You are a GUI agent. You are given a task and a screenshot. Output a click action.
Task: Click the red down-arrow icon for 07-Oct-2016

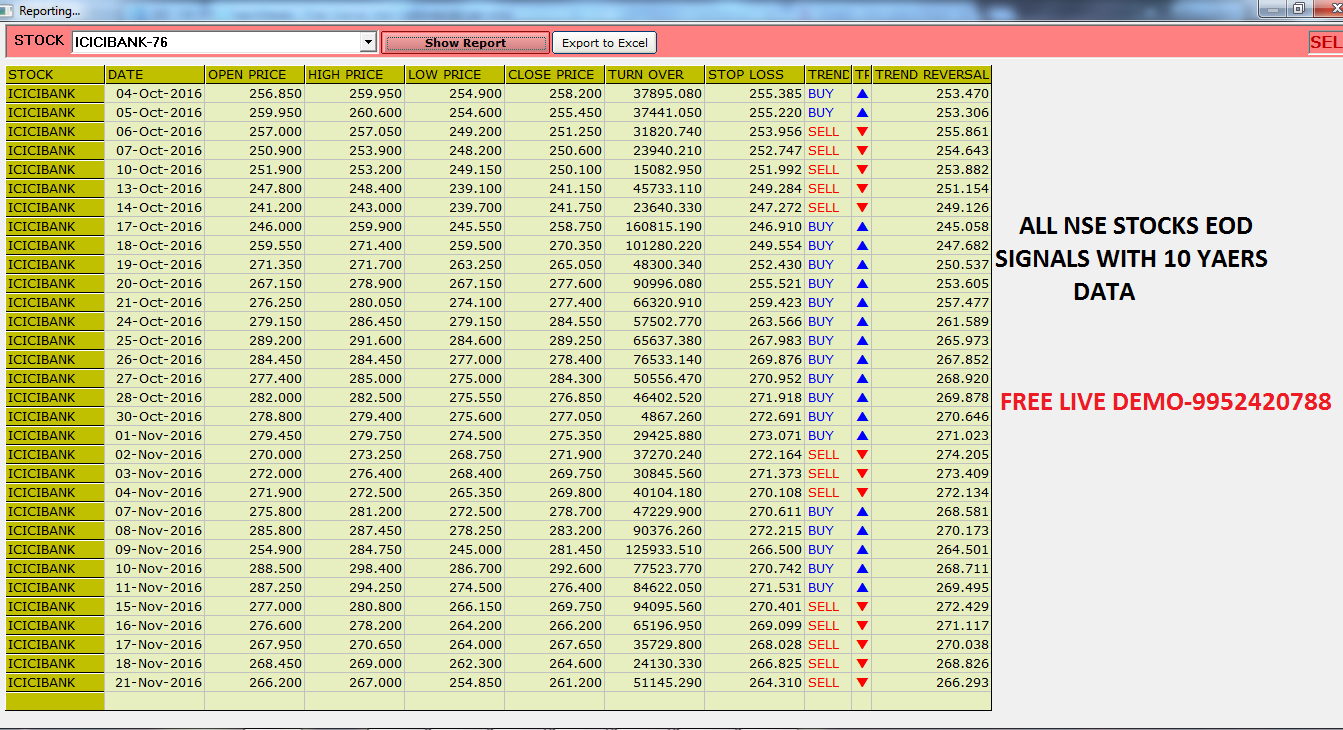[x=862, y=151]
